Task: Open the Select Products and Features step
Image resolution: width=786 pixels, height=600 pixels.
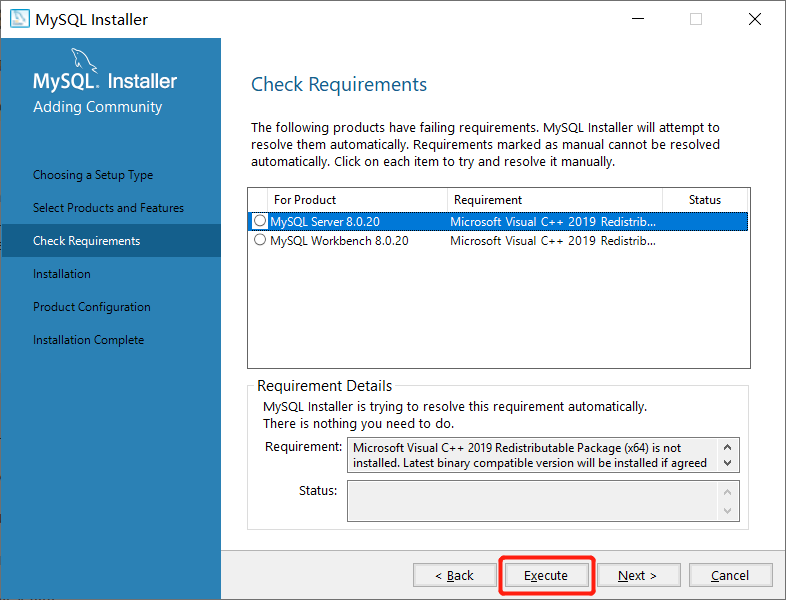Action: coord(108,208)
